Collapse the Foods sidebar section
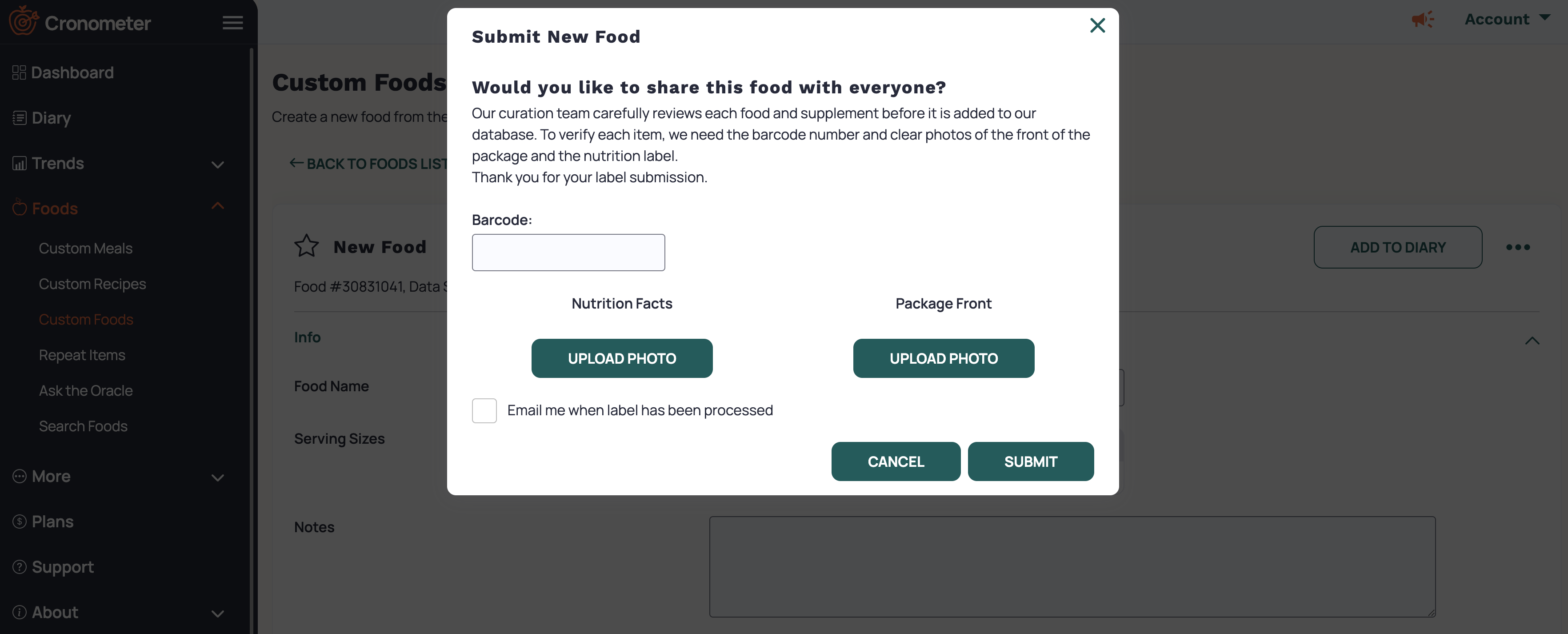Viewport: 1568px width, 634px height. 217,206
